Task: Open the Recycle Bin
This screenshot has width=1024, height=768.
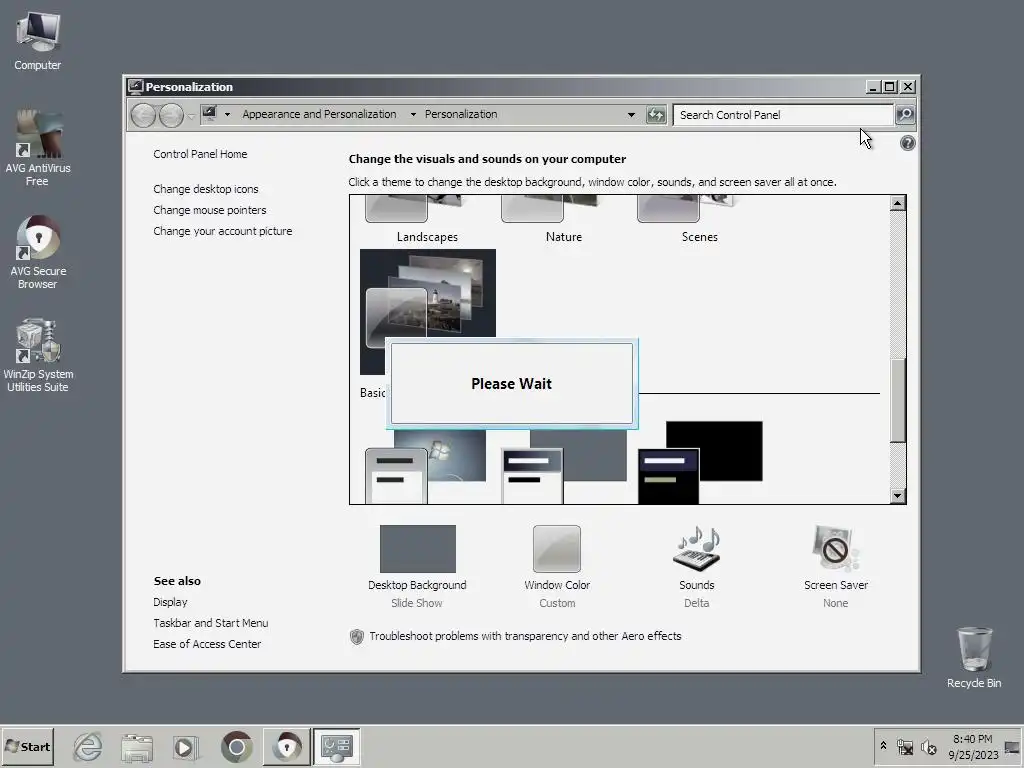Action: click(974, 657)
